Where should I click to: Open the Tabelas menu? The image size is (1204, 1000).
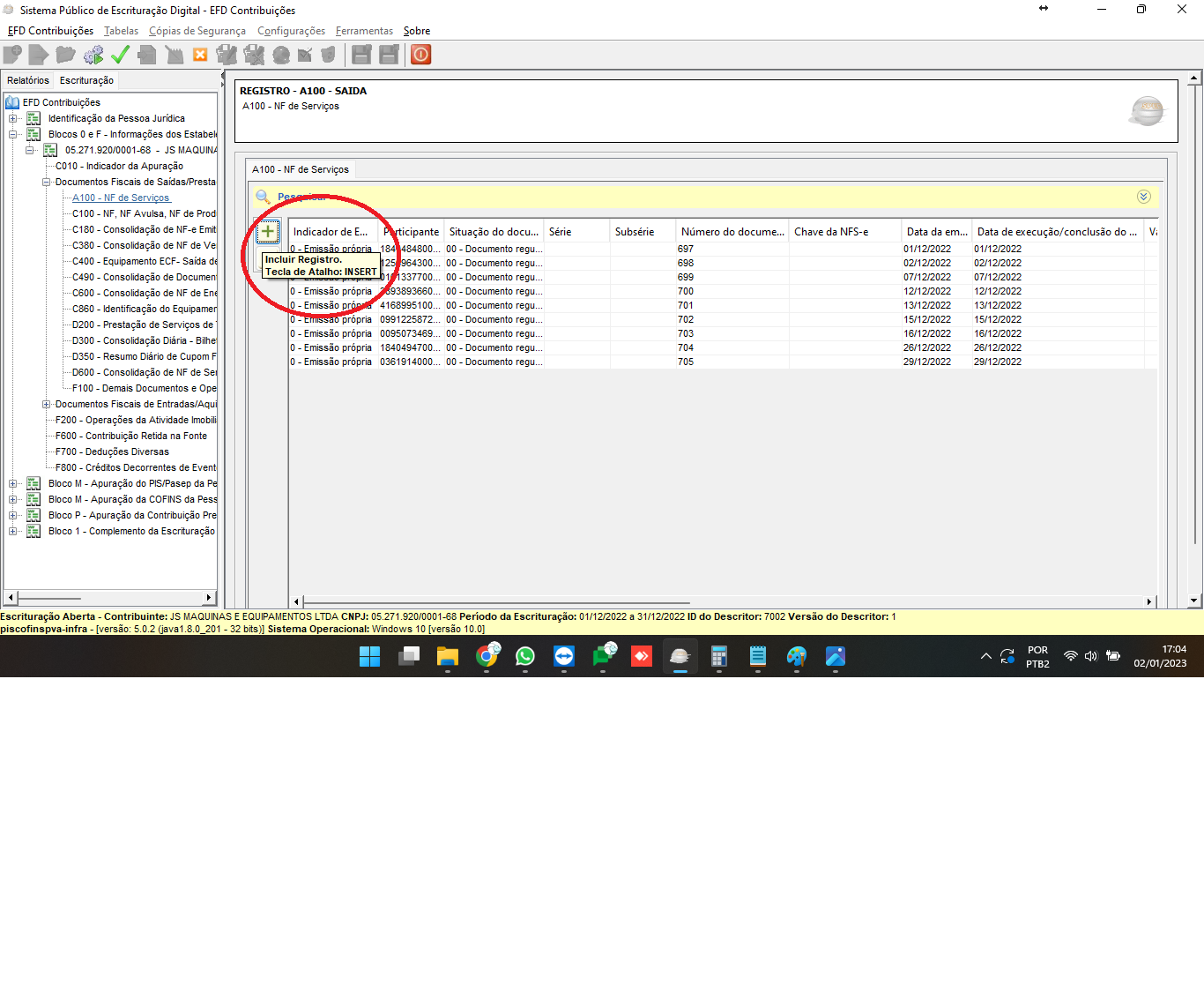121,31
